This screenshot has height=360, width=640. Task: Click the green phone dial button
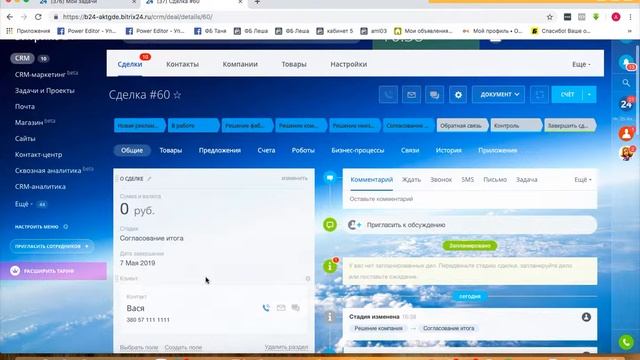(x=626, y=342)
